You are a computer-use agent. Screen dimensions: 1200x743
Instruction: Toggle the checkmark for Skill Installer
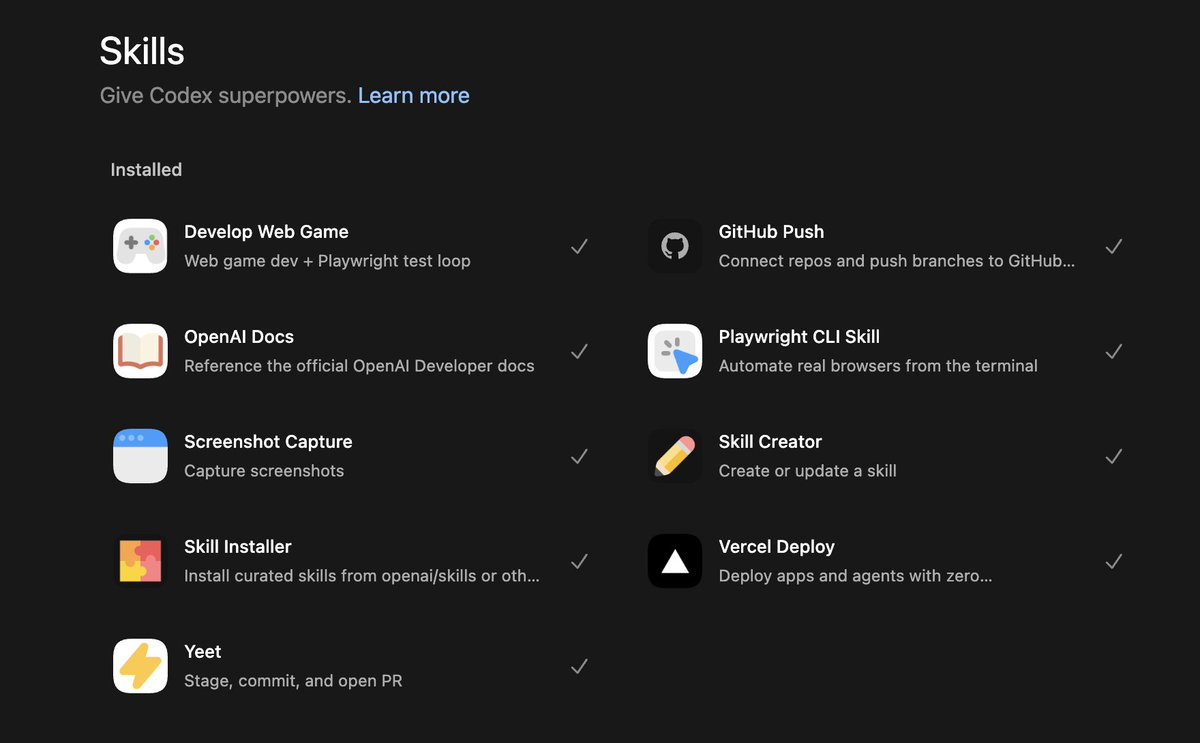tap(579, 561)
